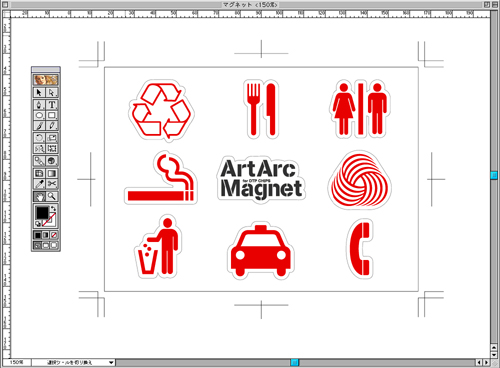Select the Scale tool

tap(52, 138)
